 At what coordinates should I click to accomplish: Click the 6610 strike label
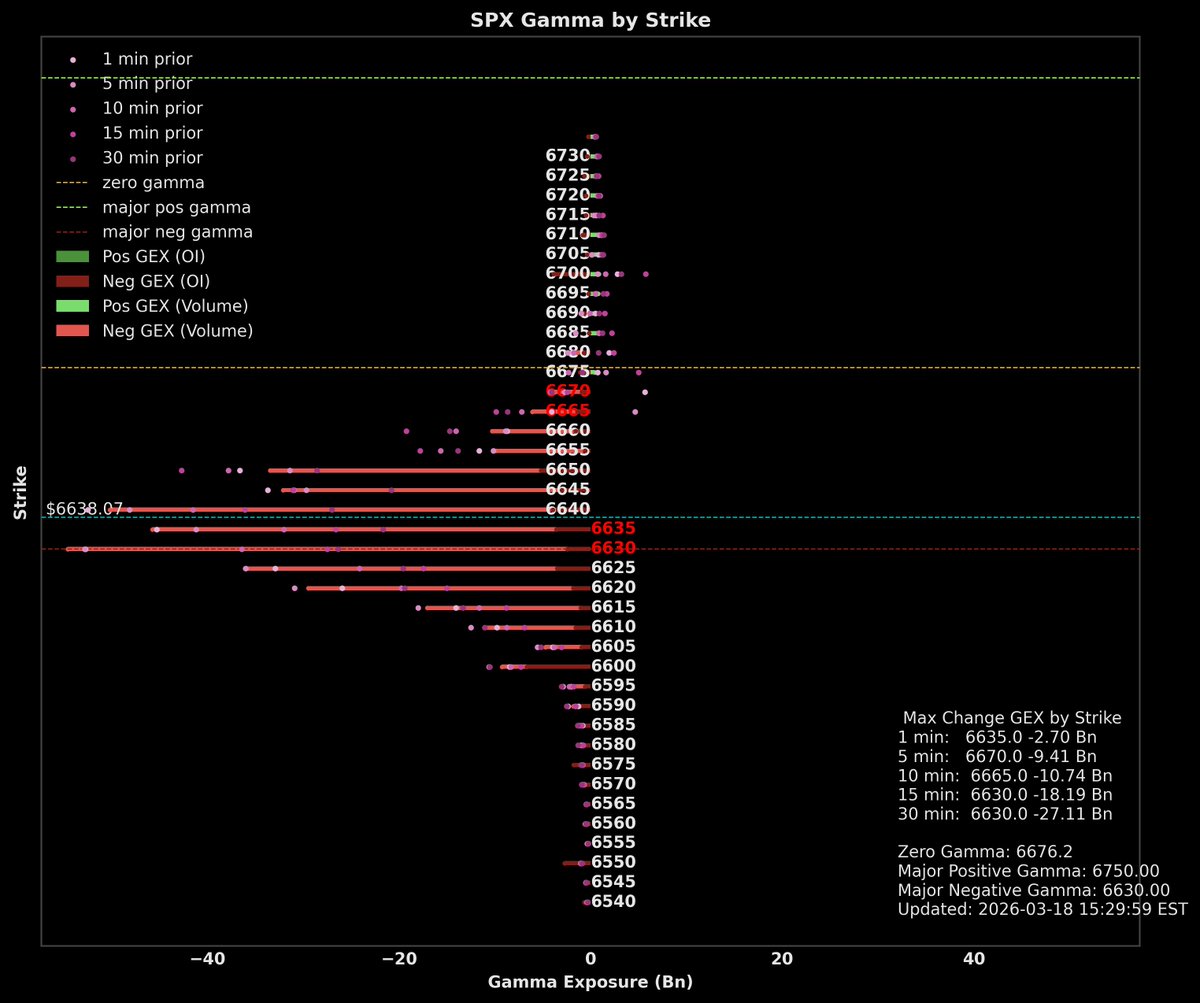pyautogui.click(x=613, y=627)
